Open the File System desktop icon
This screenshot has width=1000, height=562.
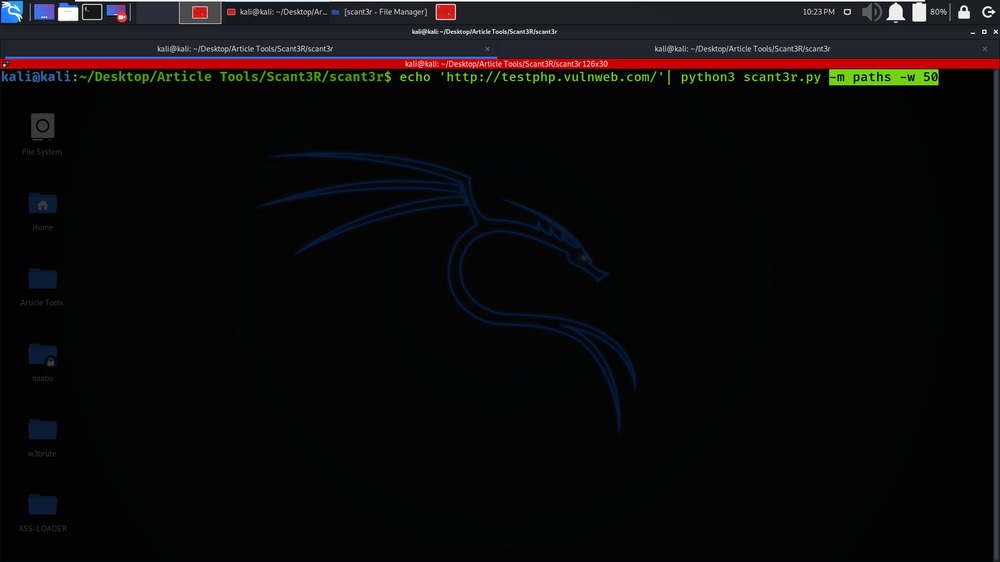[x=42, y=135]
